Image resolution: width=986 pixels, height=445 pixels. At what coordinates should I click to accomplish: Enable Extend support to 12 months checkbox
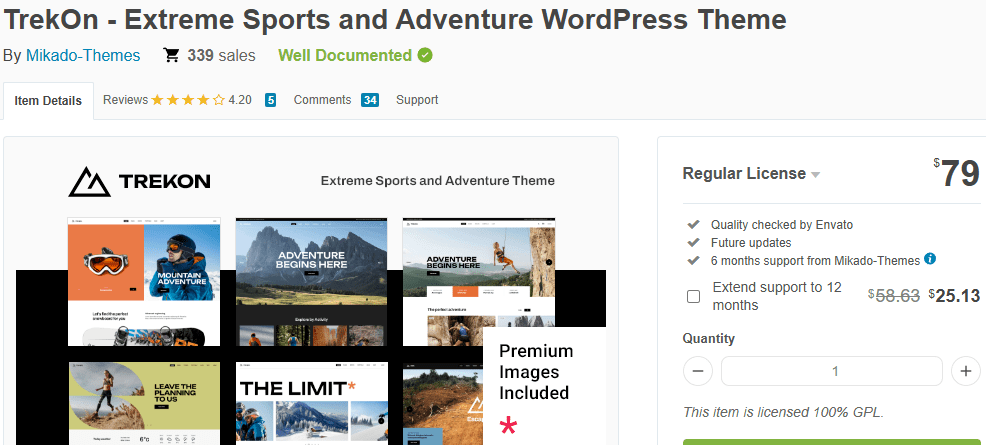coord(694,297)
